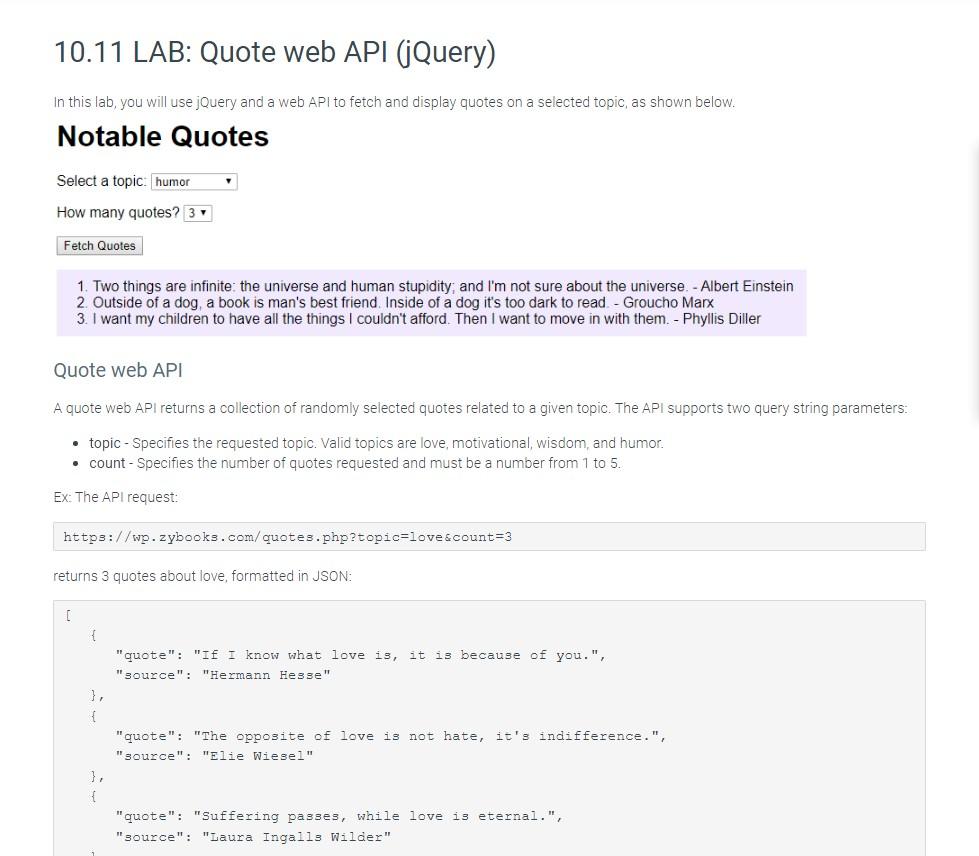The image size is (979, 856).
Task: Click the Notable Quotes heading
Action: (162, 136)
